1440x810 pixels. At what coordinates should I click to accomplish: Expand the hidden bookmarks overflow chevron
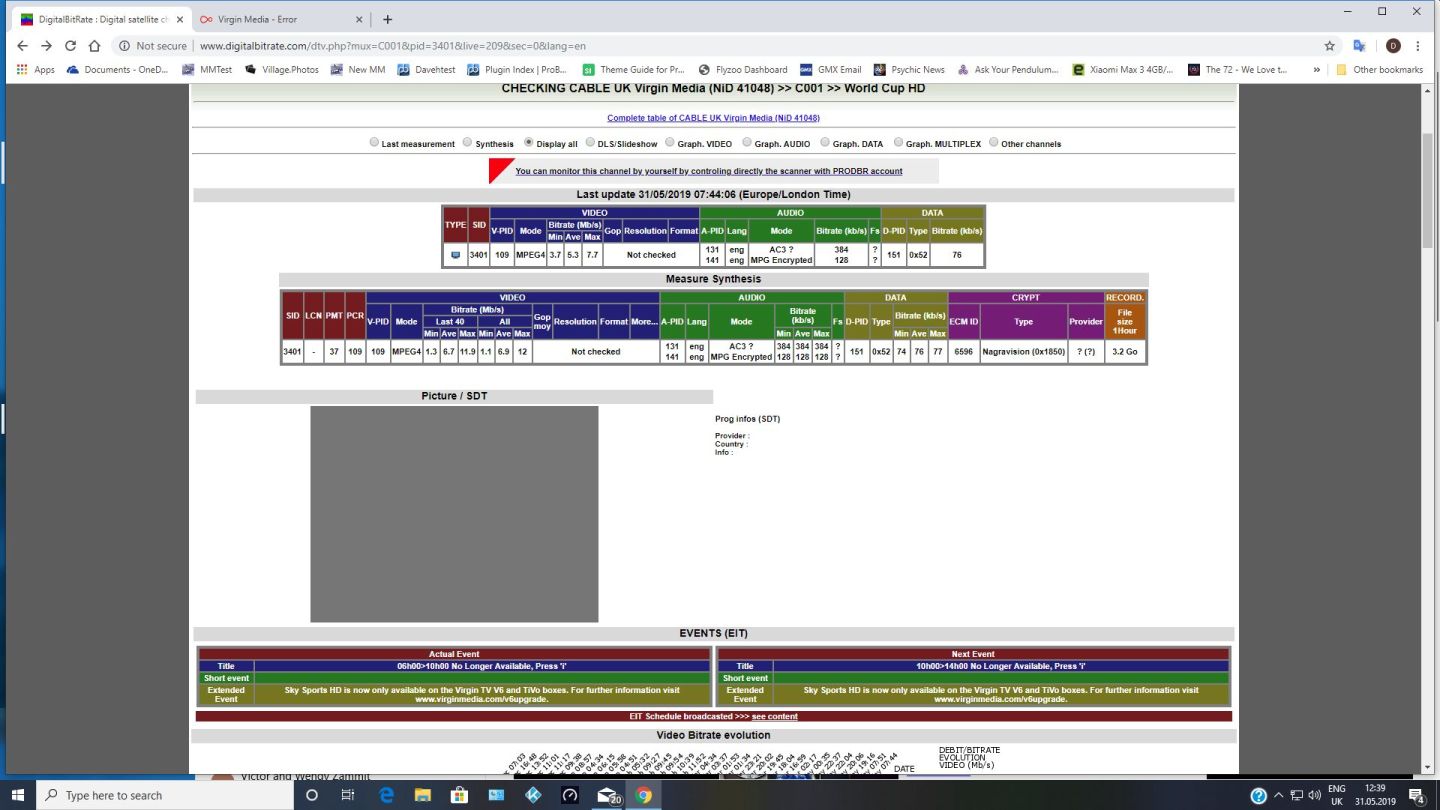click(x=1317, y=70)
